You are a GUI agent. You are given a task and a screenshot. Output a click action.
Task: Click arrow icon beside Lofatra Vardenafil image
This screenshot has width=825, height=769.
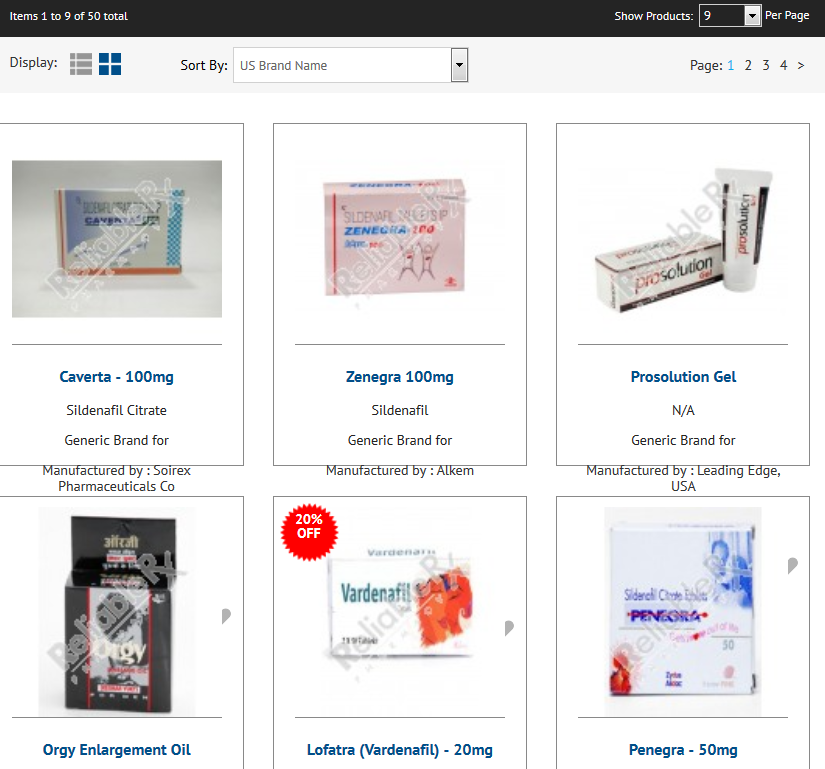(x=509, y=628)
